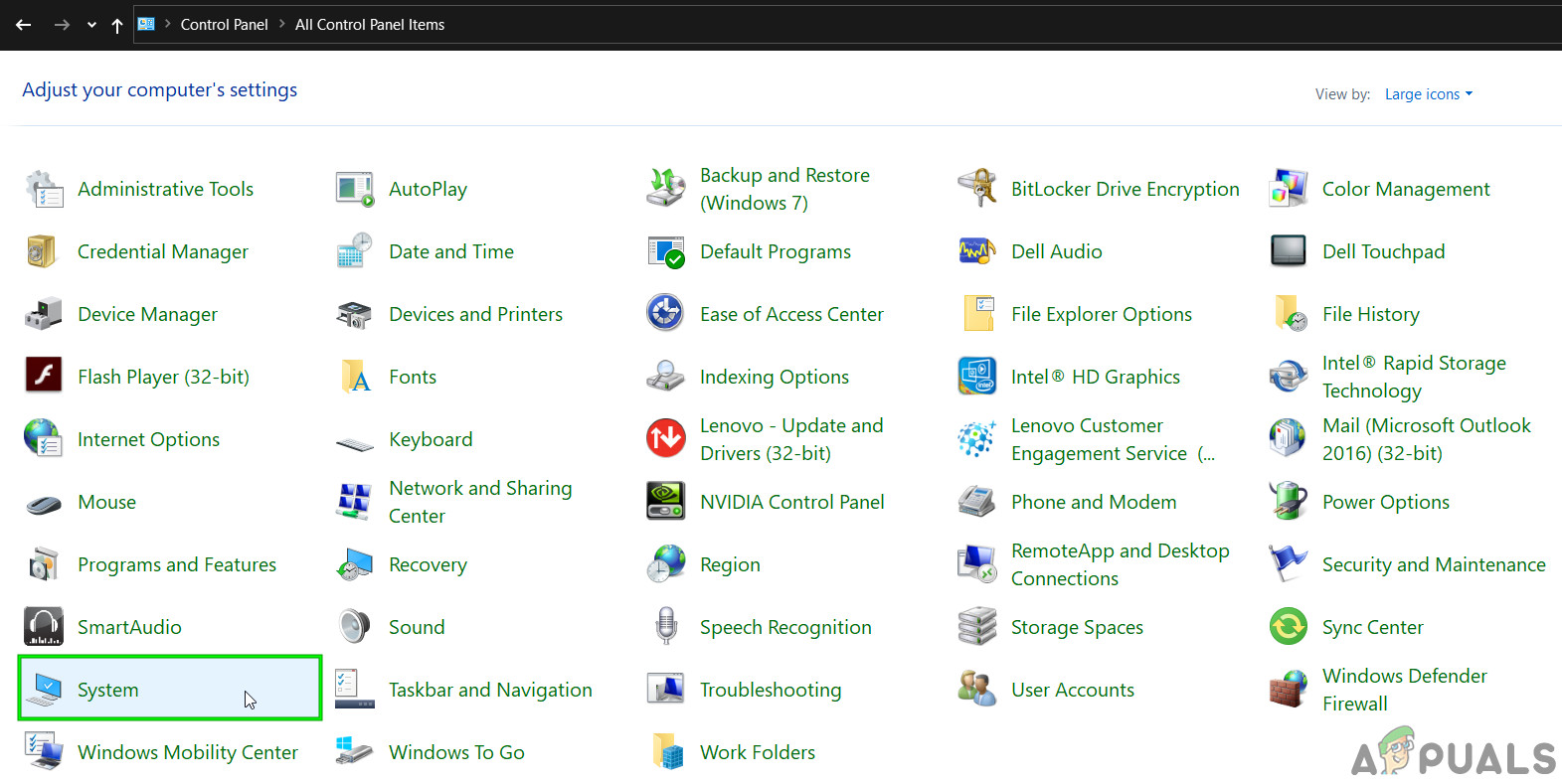Open the Programs and Features link

coord(177,564)
